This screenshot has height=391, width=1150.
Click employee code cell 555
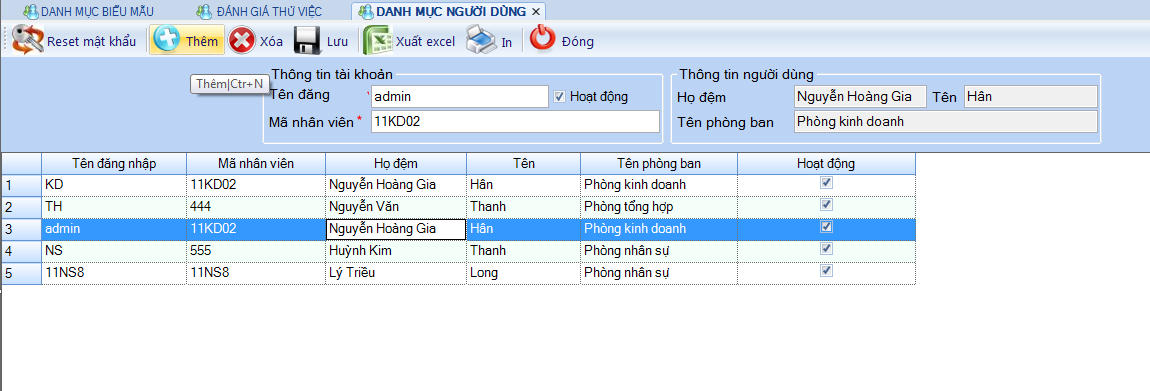pos(256,251)
